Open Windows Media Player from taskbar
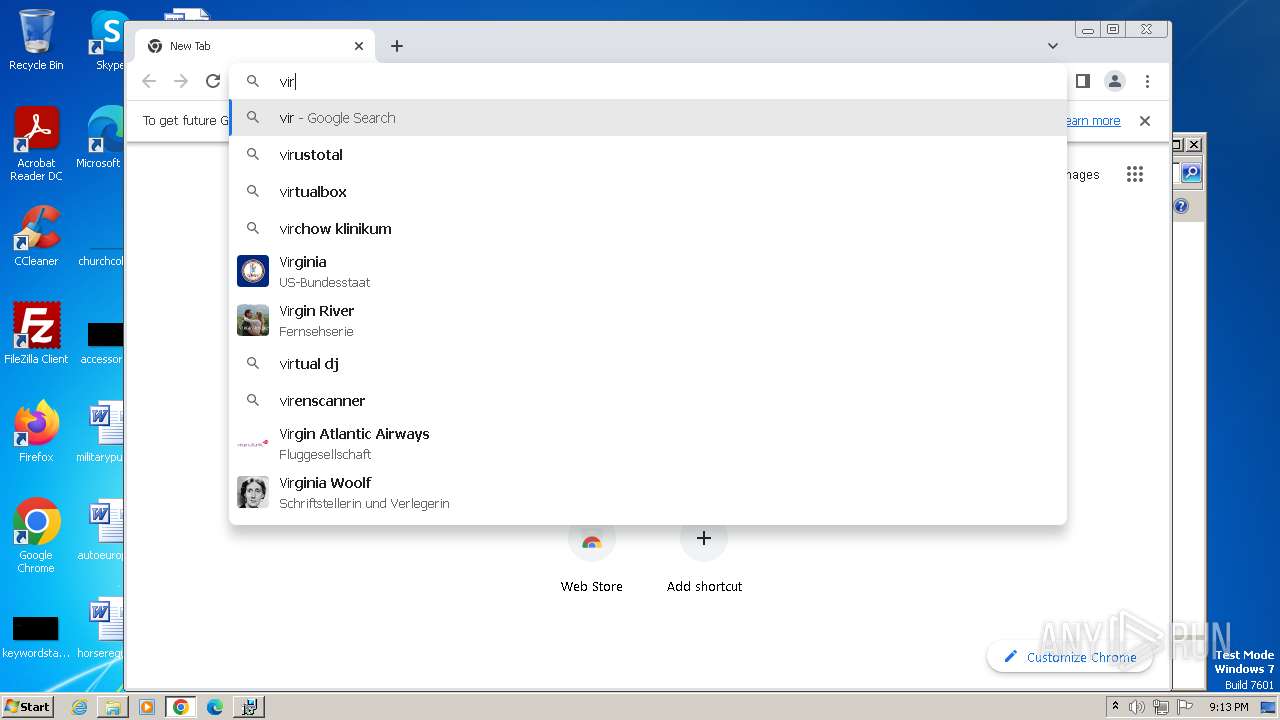Image resolution: width=1280 pixels, height=720 pixels. point(147,707)
